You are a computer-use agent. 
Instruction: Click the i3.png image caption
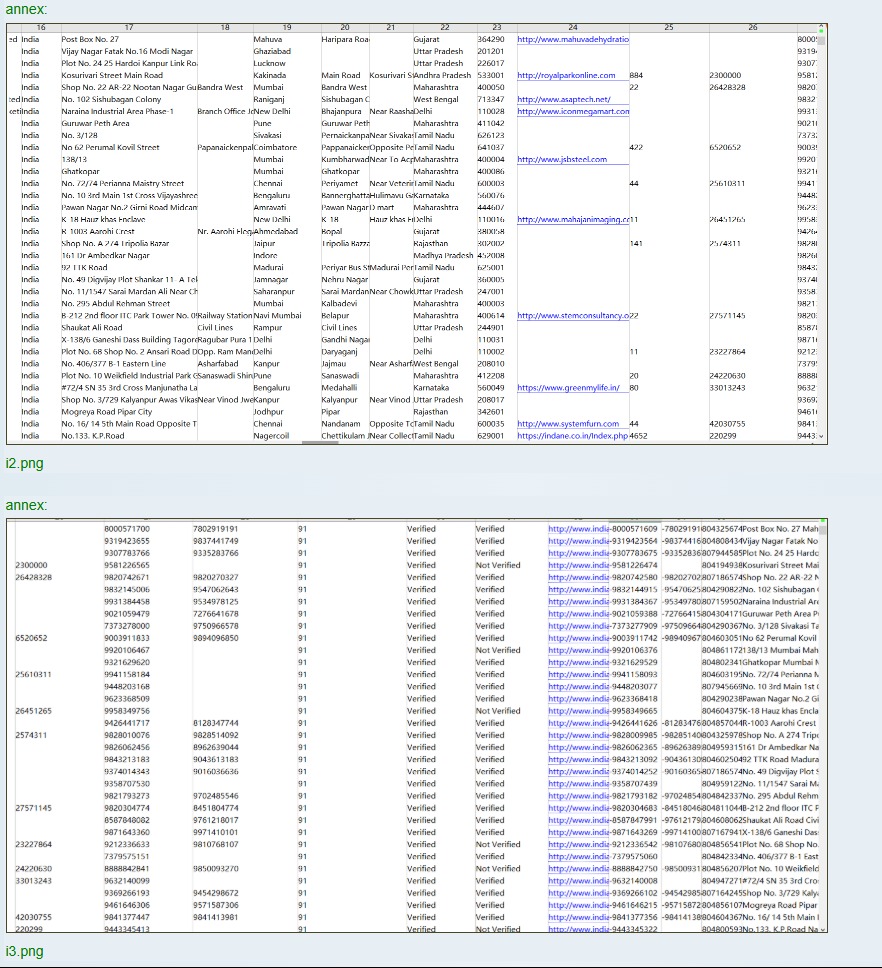pyautogui.click(x=24, y=951)
